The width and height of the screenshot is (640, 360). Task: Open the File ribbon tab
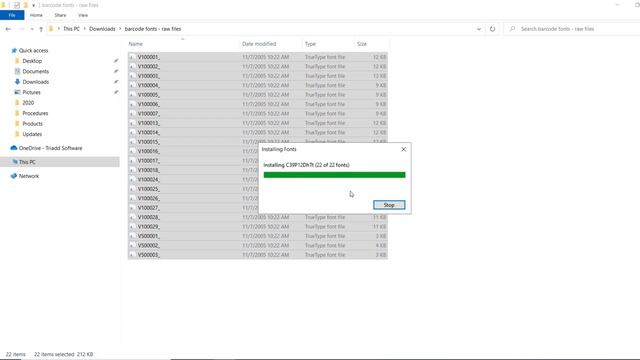[12, 15]
